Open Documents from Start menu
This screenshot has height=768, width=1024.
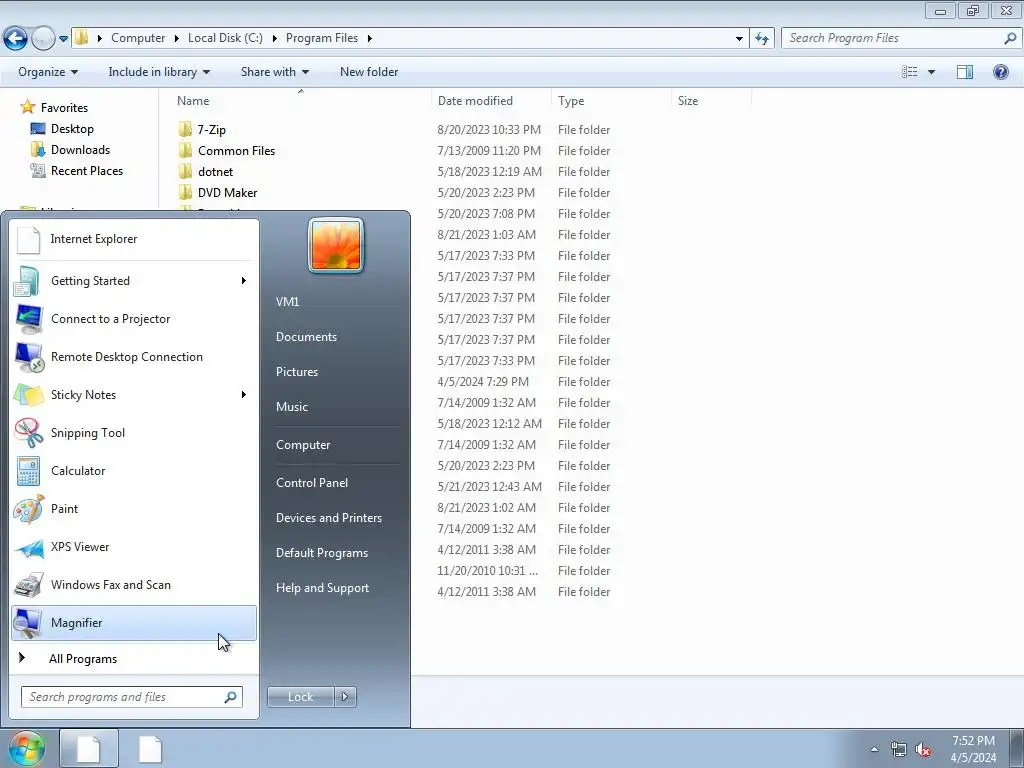click(306, 337)
